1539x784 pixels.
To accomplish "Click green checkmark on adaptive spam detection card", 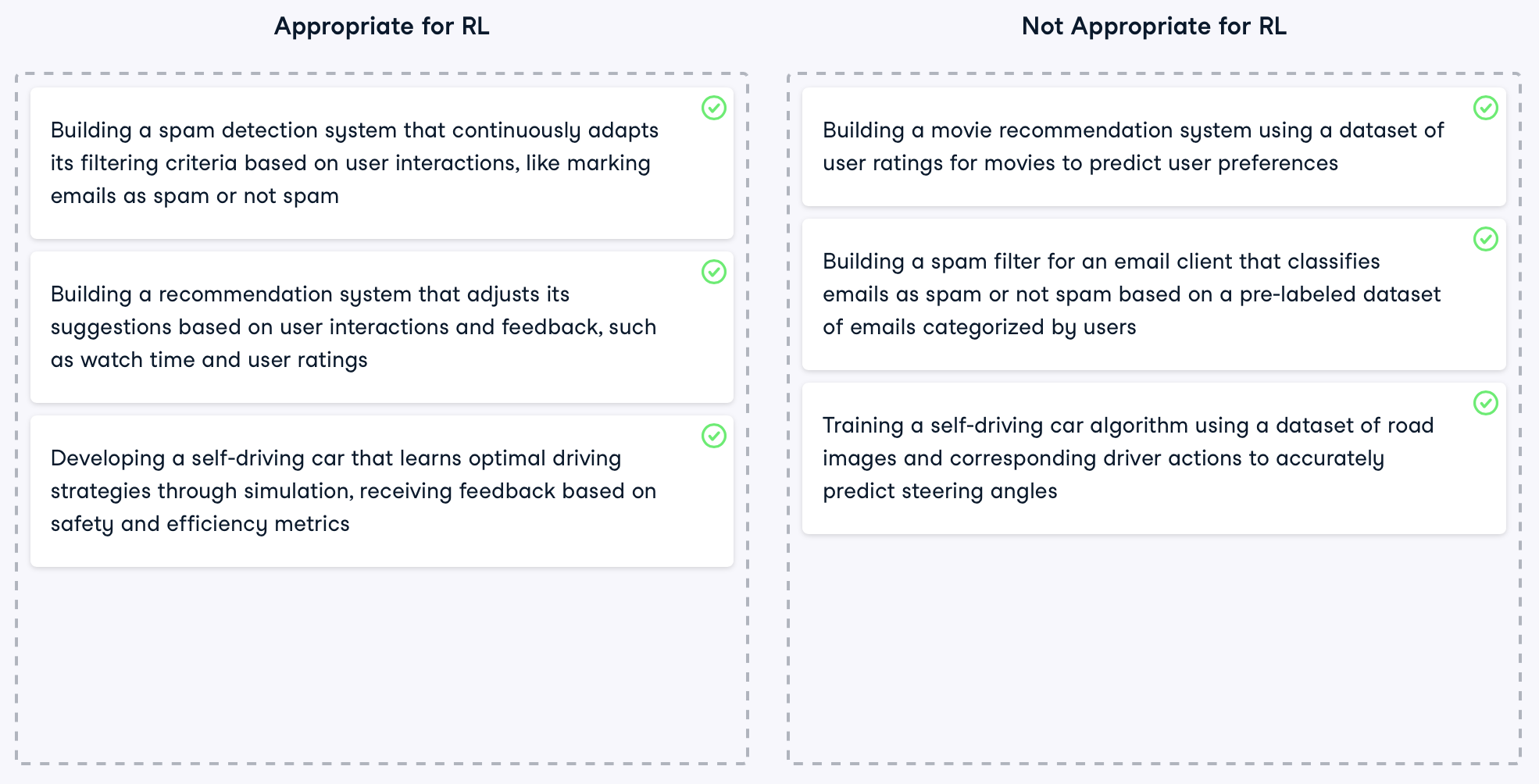I will [714, 108].
